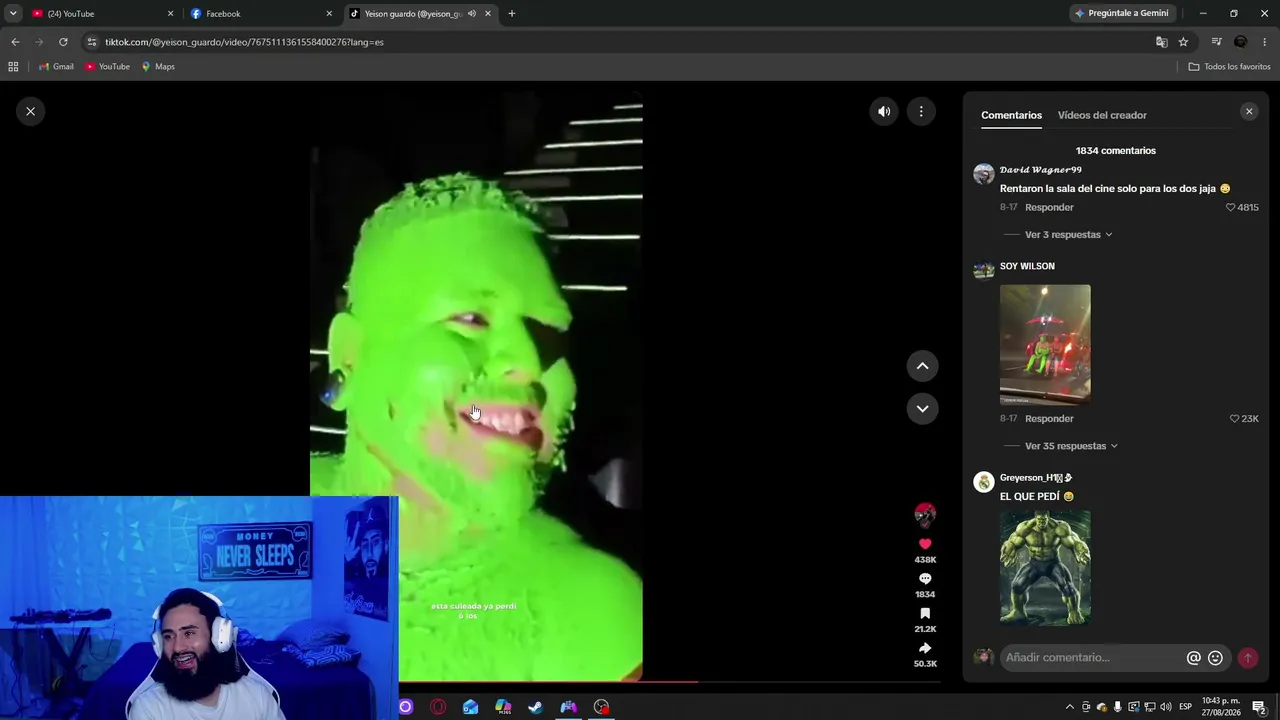Open the Opera browser taskbar icon

point(438,707)
